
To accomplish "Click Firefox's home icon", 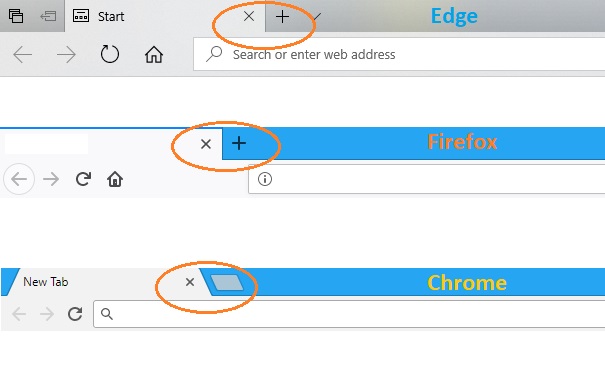I will (115, 179).
